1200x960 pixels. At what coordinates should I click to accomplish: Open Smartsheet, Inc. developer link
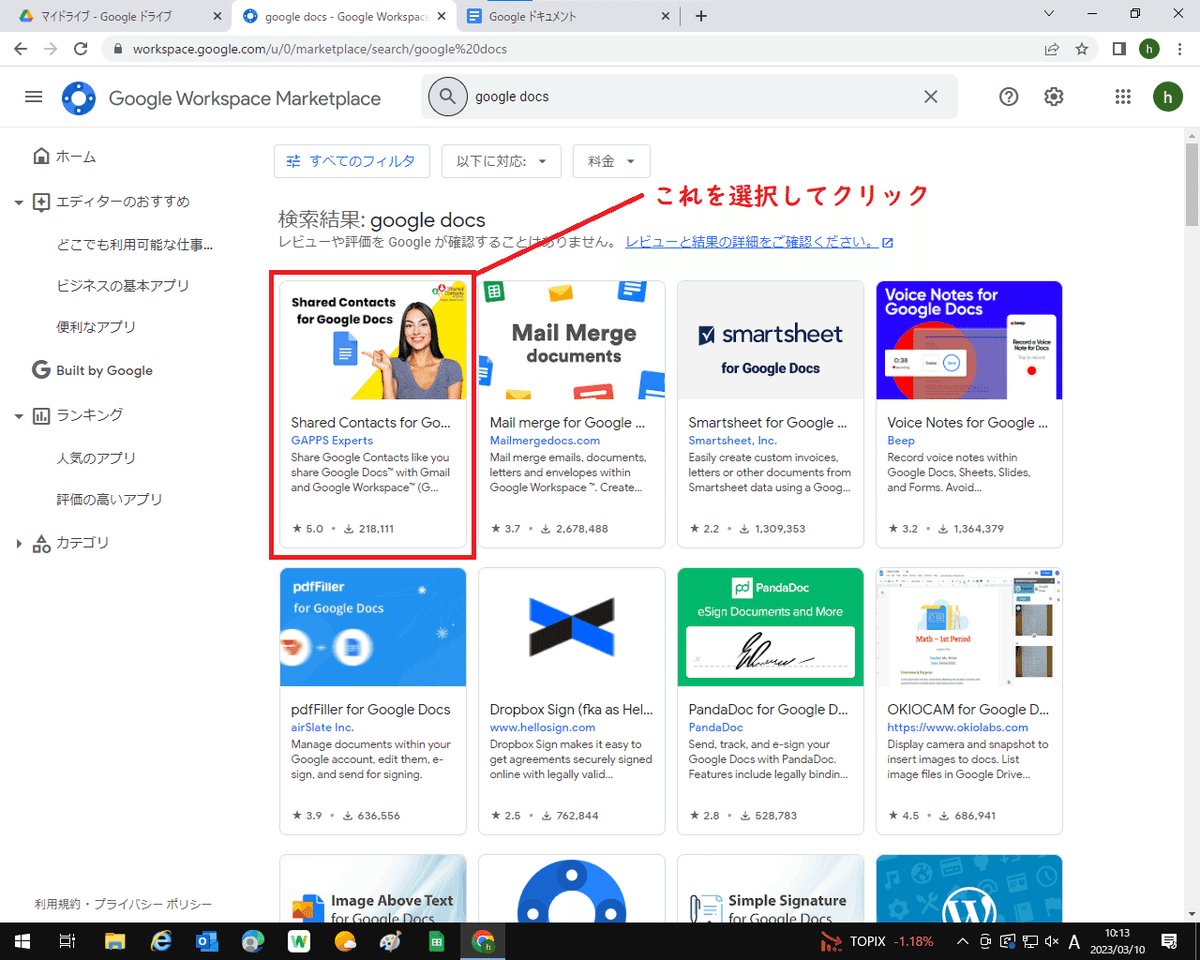[734, 440]
